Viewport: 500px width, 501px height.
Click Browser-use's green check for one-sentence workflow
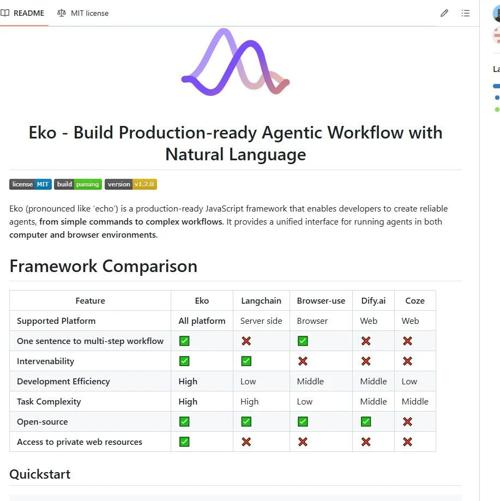point(303,341)
